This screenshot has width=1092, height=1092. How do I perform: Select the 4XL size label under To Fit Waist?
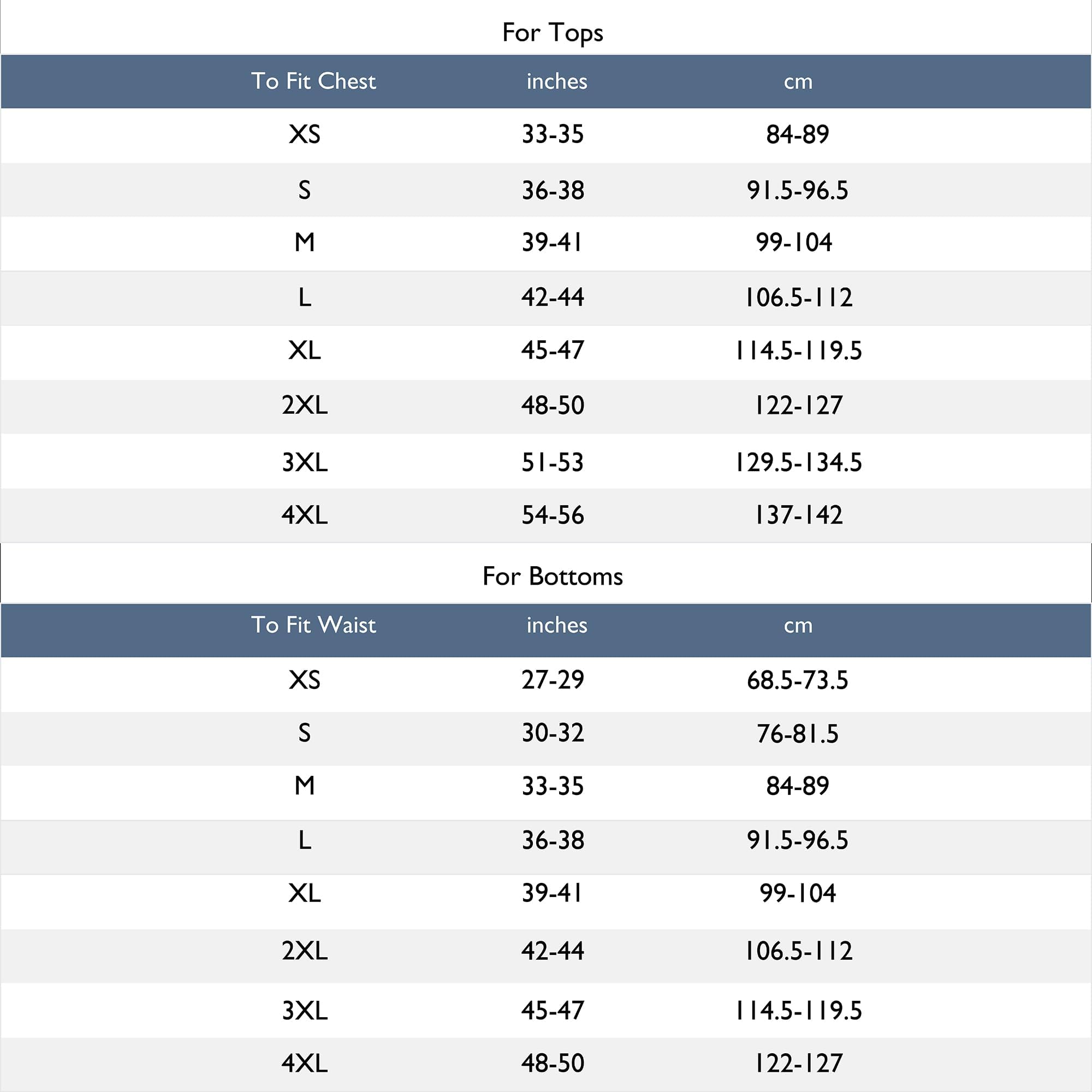[x=304, y=1063]
